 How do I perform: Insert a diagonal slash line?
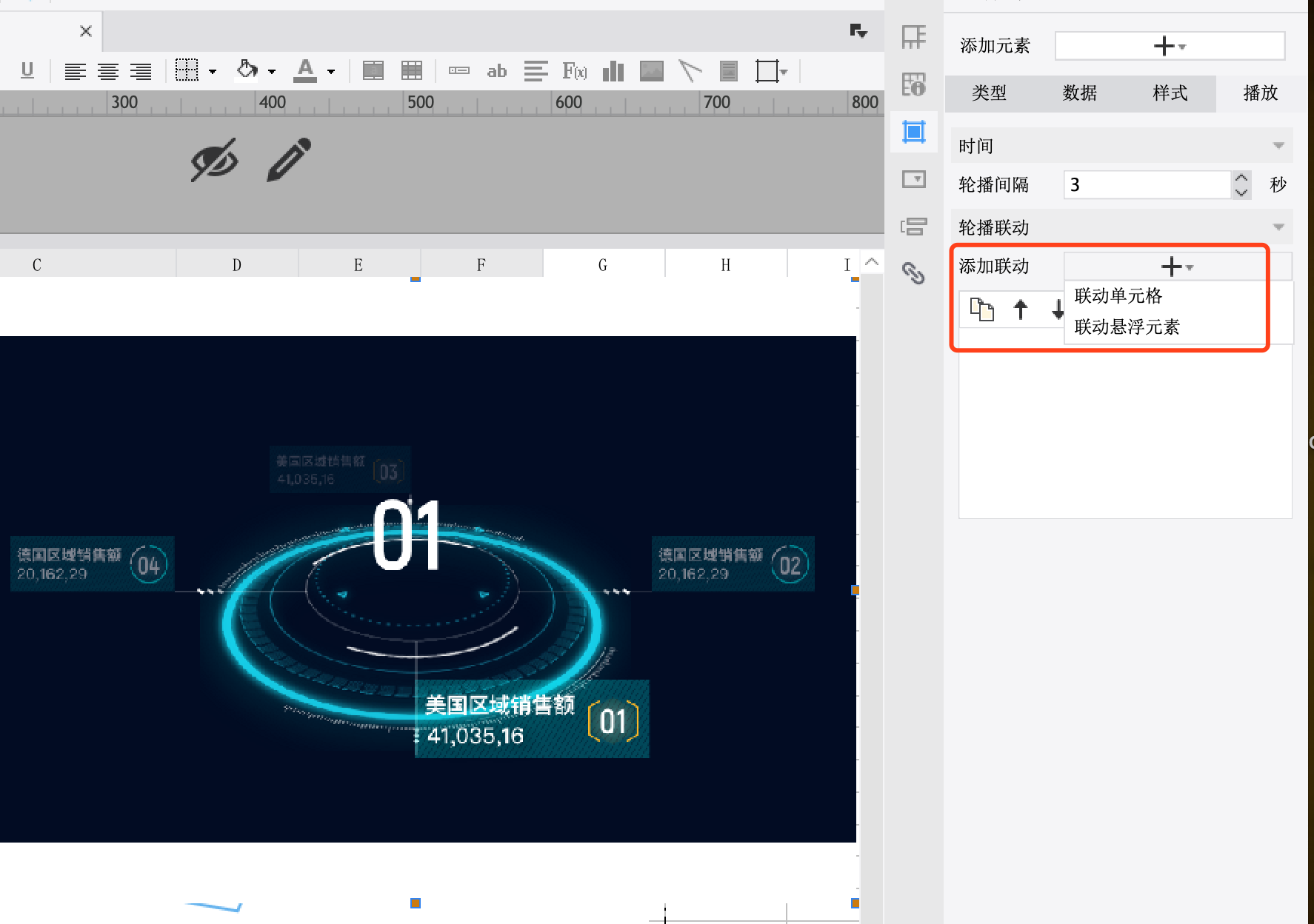tap(690, 71)
